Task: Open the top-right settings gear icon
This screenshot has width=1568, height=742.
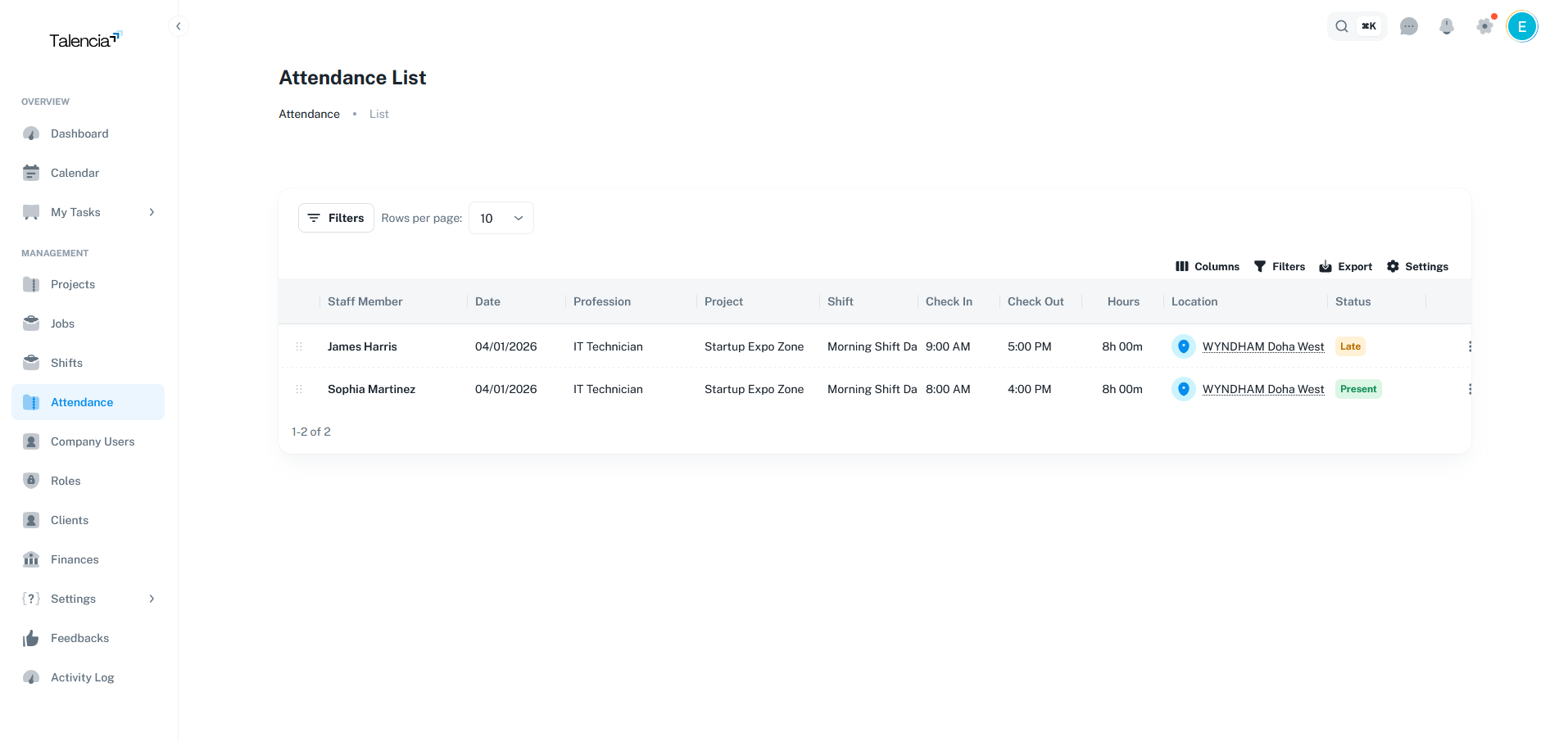Action: (x=1484, y=26)
